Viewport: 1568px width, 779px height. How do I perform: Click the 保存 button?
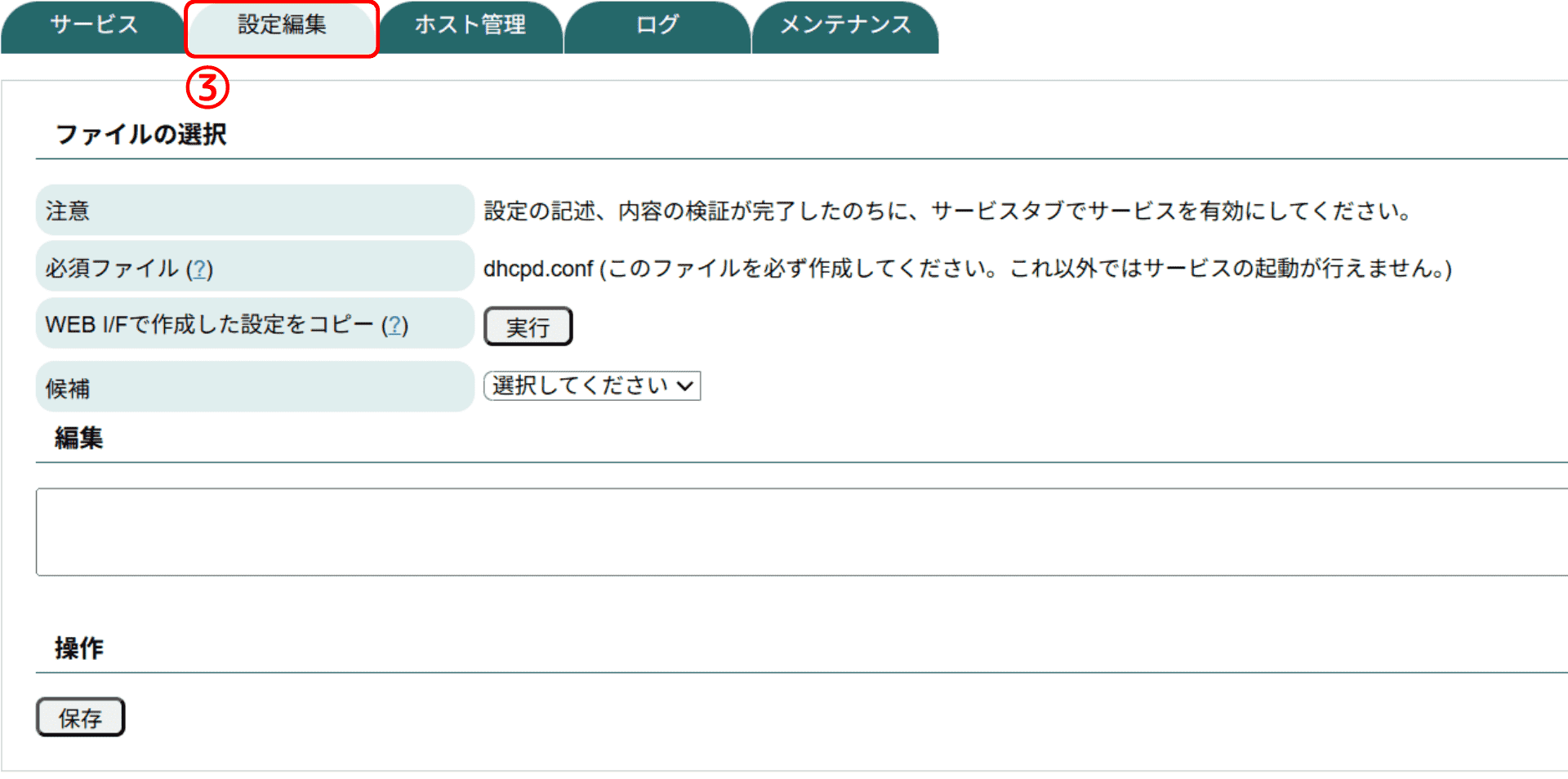(80, 718)
